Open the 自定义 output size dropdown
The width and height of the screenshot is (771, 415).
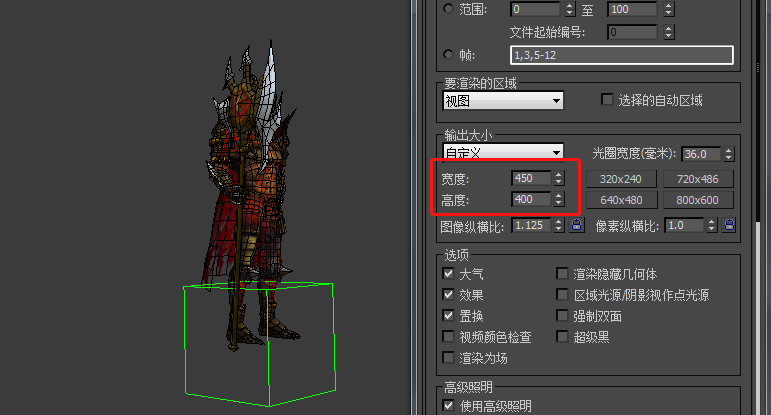pyautogui.click(x=503, y=153)
